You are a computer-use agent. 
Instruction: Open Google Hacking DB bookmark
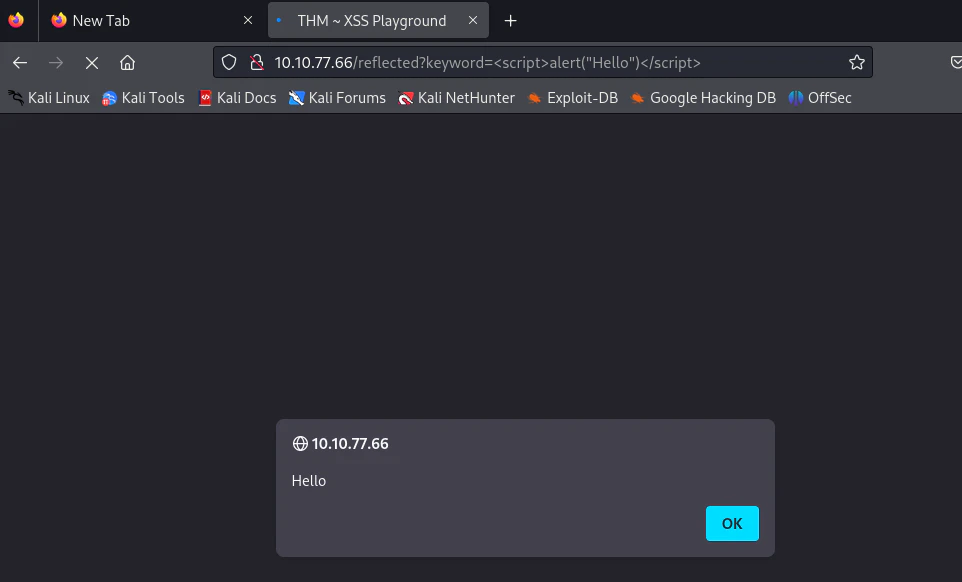(703, 98)
